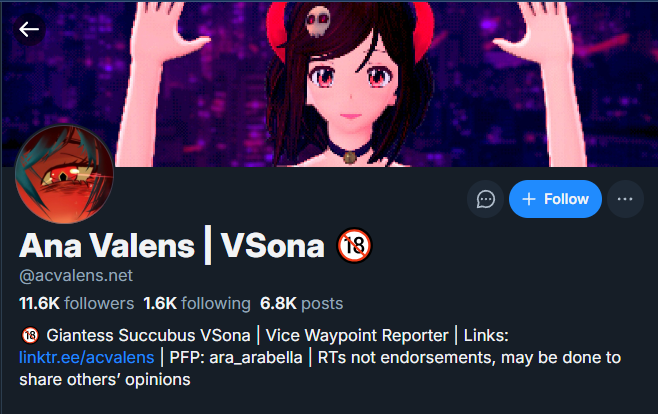658x414 pixels.
Task: View the 11.6K followers list
Action: (x=76, y=303)
